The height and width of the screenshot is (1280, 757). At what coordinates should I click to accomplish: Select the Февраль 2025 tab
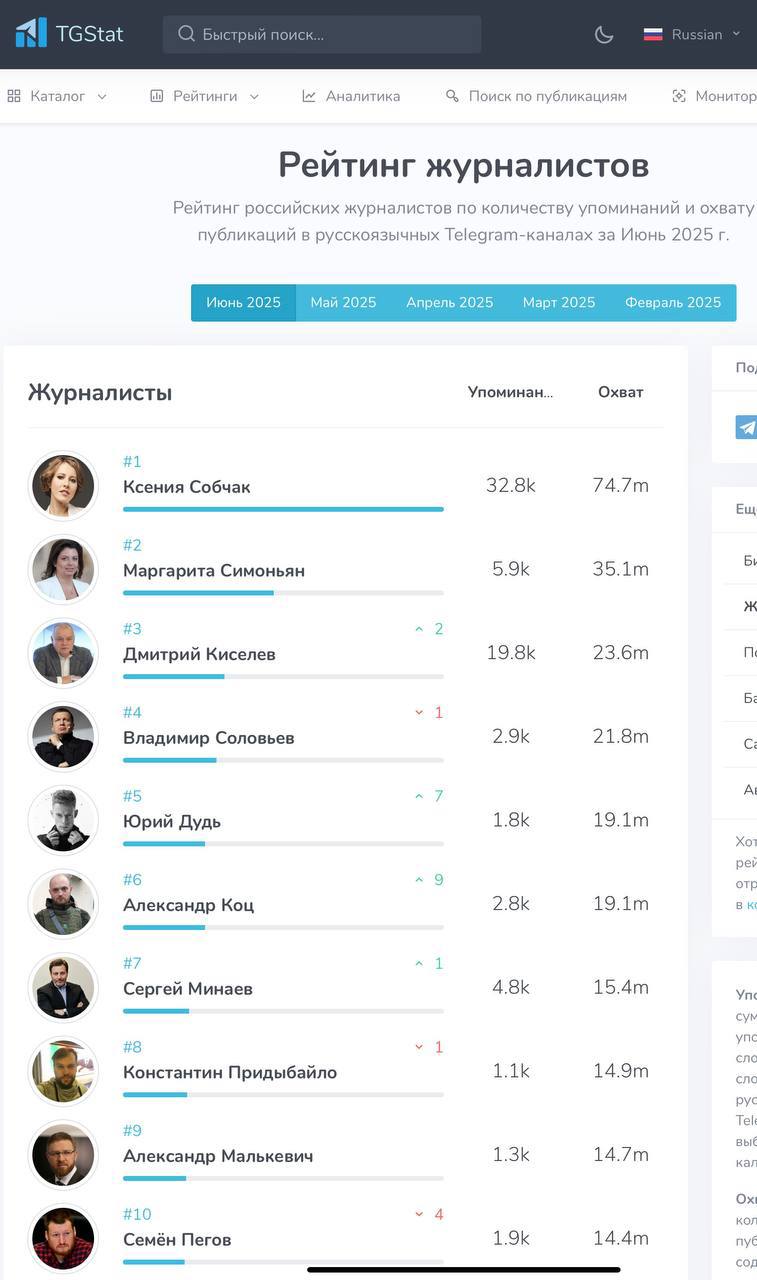coord(673,302)
